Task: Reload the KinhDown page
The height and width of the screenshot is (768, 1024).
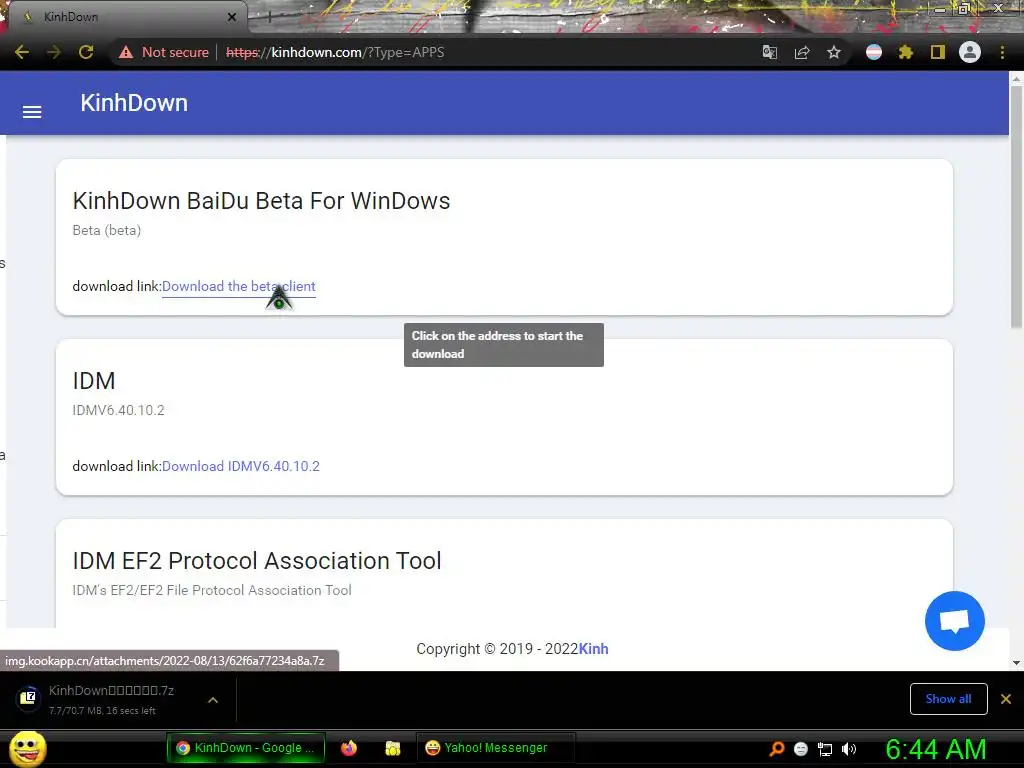Action: coord(86,52)
